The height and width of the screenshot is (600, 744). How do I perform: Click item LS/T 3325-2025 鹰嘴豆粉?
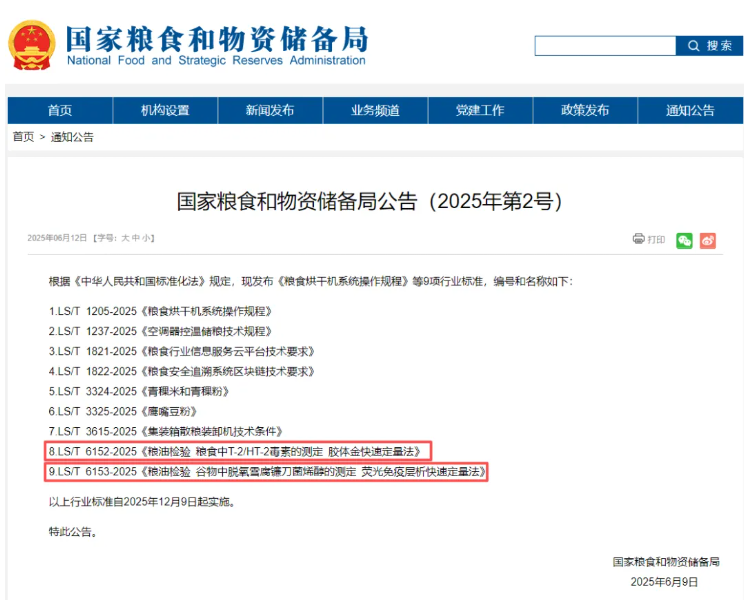click(x=123, y=411)
